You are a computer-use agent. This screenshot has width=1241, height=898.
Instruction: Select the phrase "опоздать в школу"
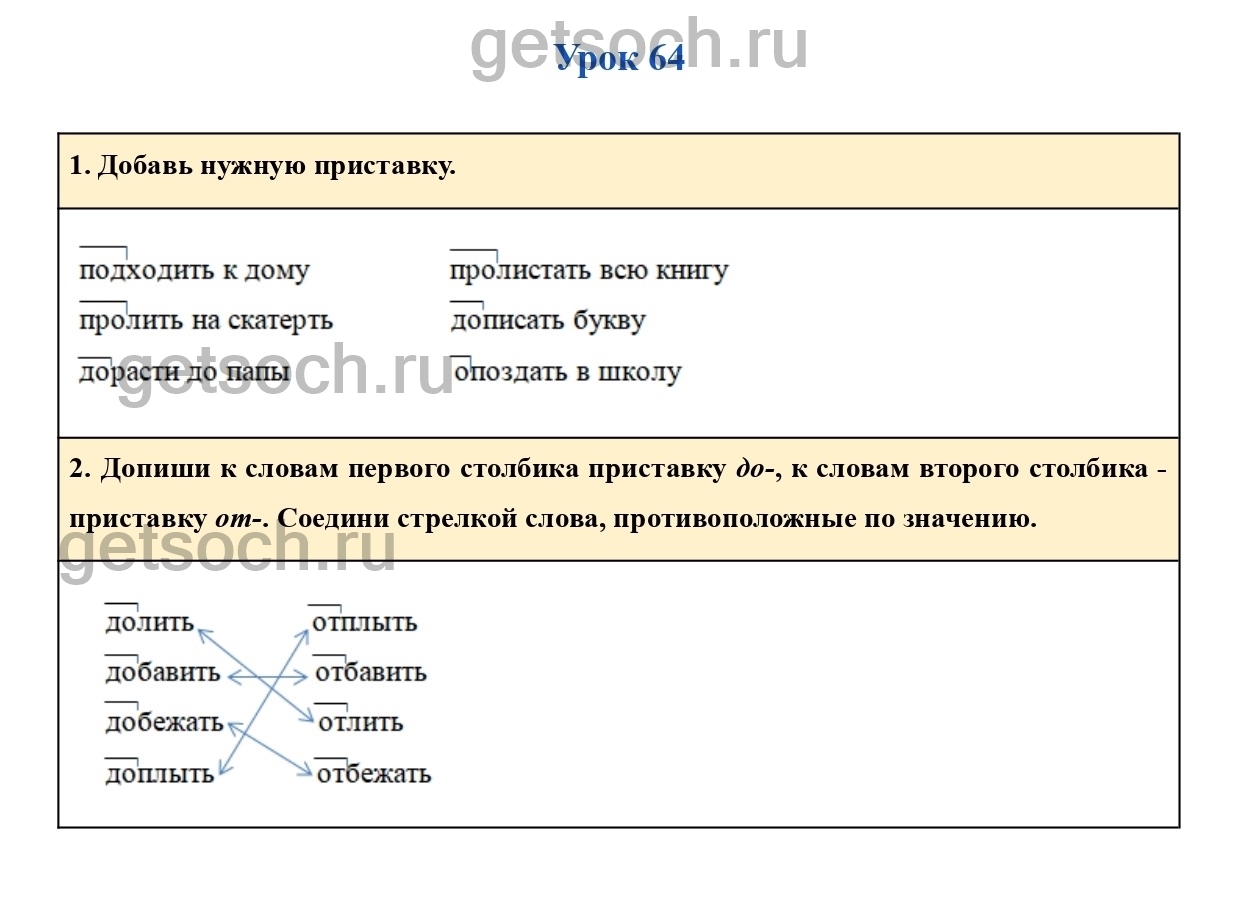coord(567,372)
